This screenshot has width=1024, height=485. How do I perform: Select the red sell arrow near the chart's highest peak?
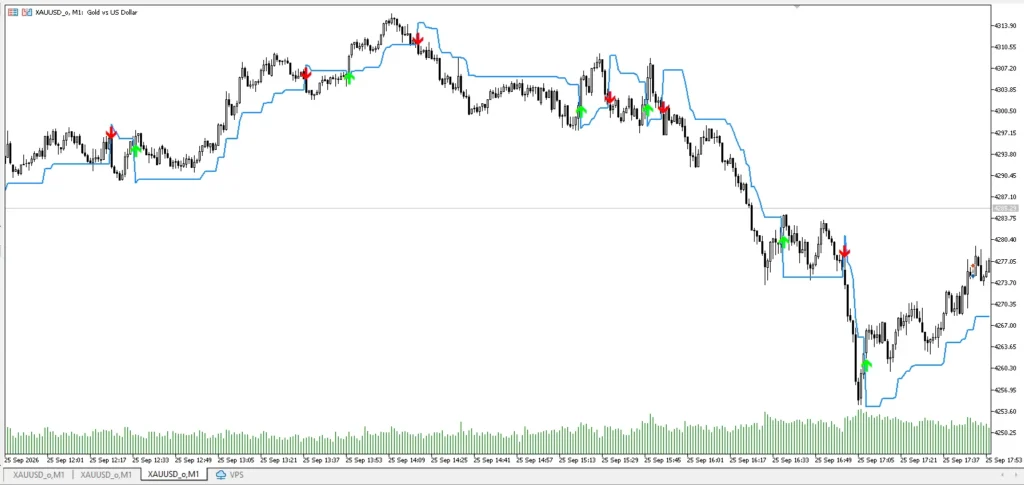click(x=417, y=39)
